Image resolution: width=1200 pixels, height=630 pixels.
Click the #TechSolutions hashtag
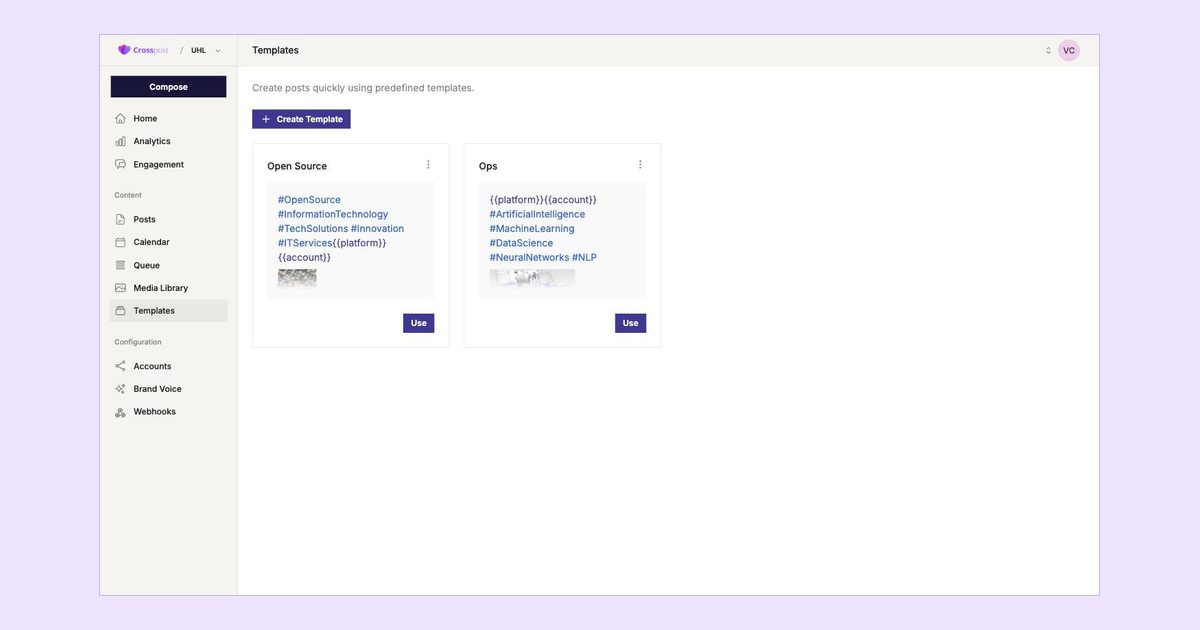coord(313,229)
